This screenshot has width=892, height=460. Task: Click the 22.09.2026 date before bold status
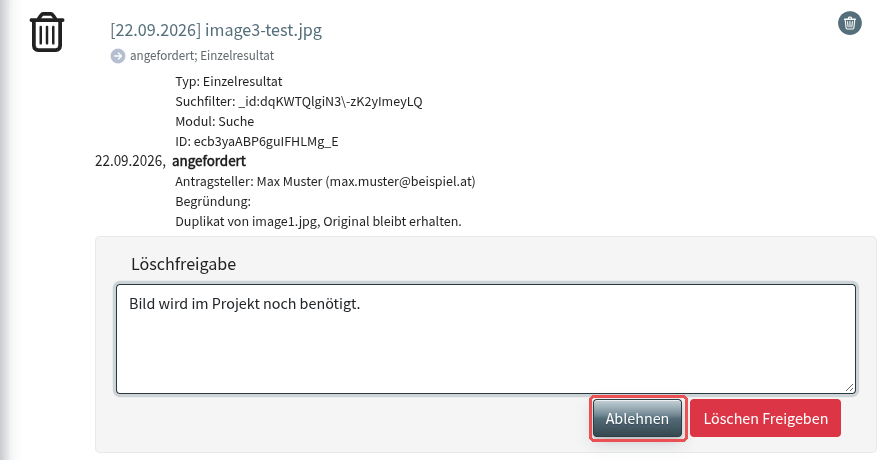pyautogui.click(x=130, y=161)
